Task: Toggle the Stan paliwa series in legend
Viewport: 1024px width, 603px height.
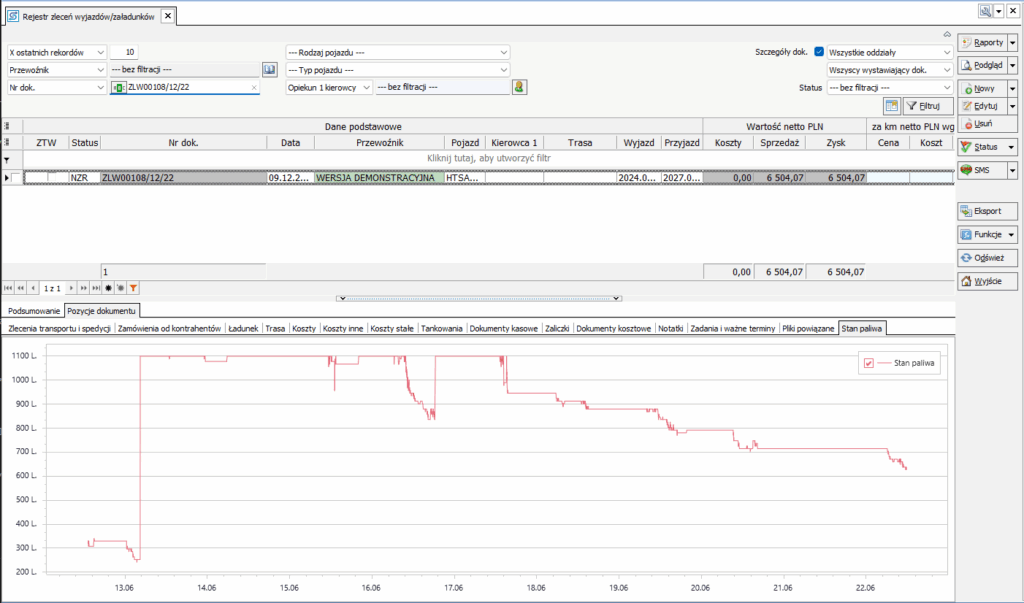Action: point(869,363)
